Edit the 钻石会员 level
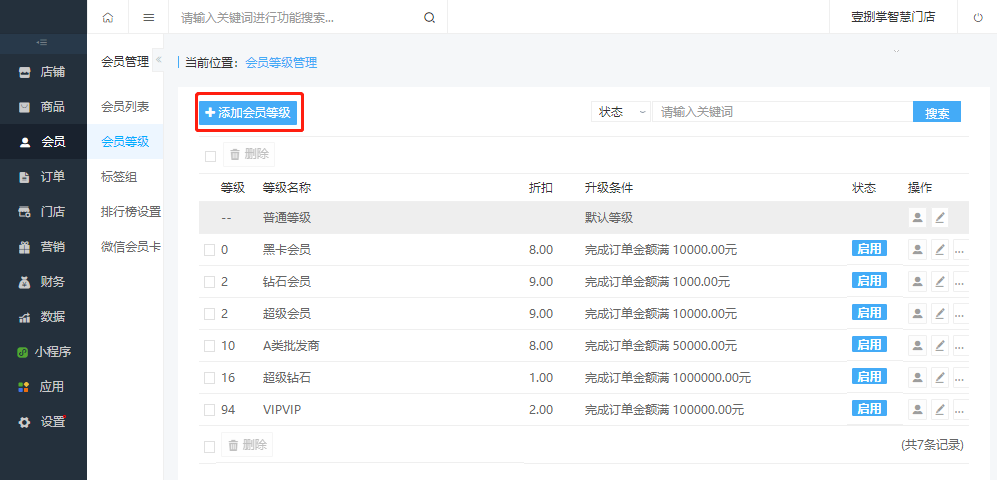This screenshot has height=480, width=997. [940, 282]
